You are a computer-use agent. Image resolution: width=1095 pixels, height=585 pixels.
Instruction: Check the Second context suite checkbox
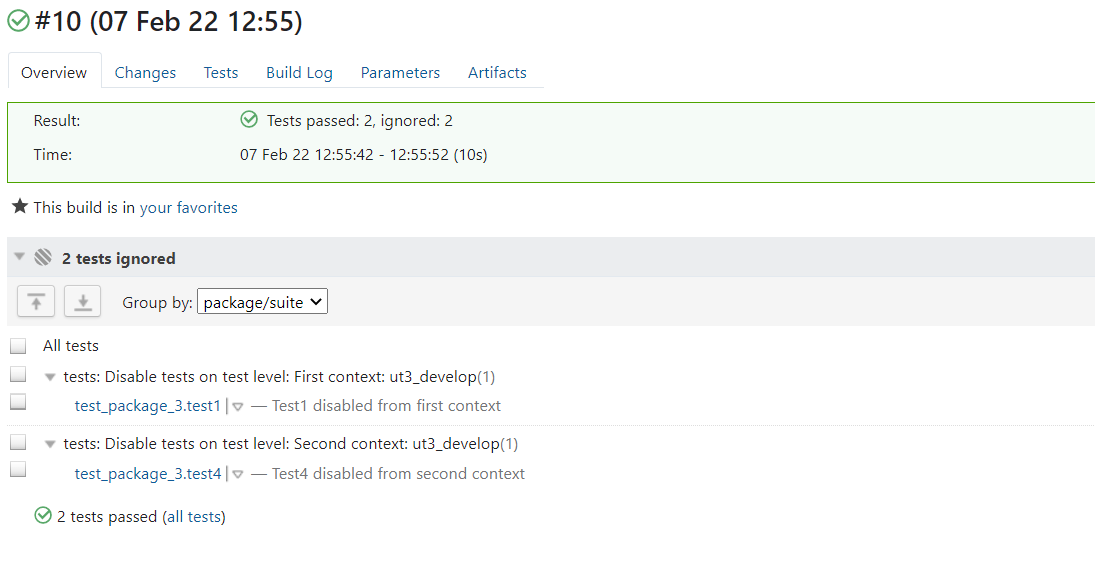tap(18, 442)
